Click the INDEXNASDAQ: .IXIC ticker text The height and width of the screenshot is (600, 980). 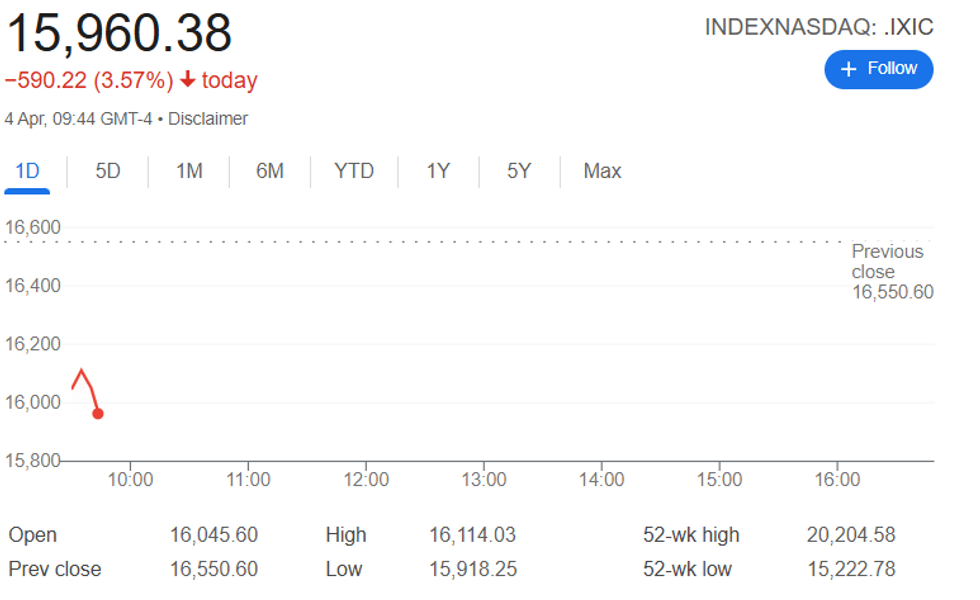coord(819,27)
